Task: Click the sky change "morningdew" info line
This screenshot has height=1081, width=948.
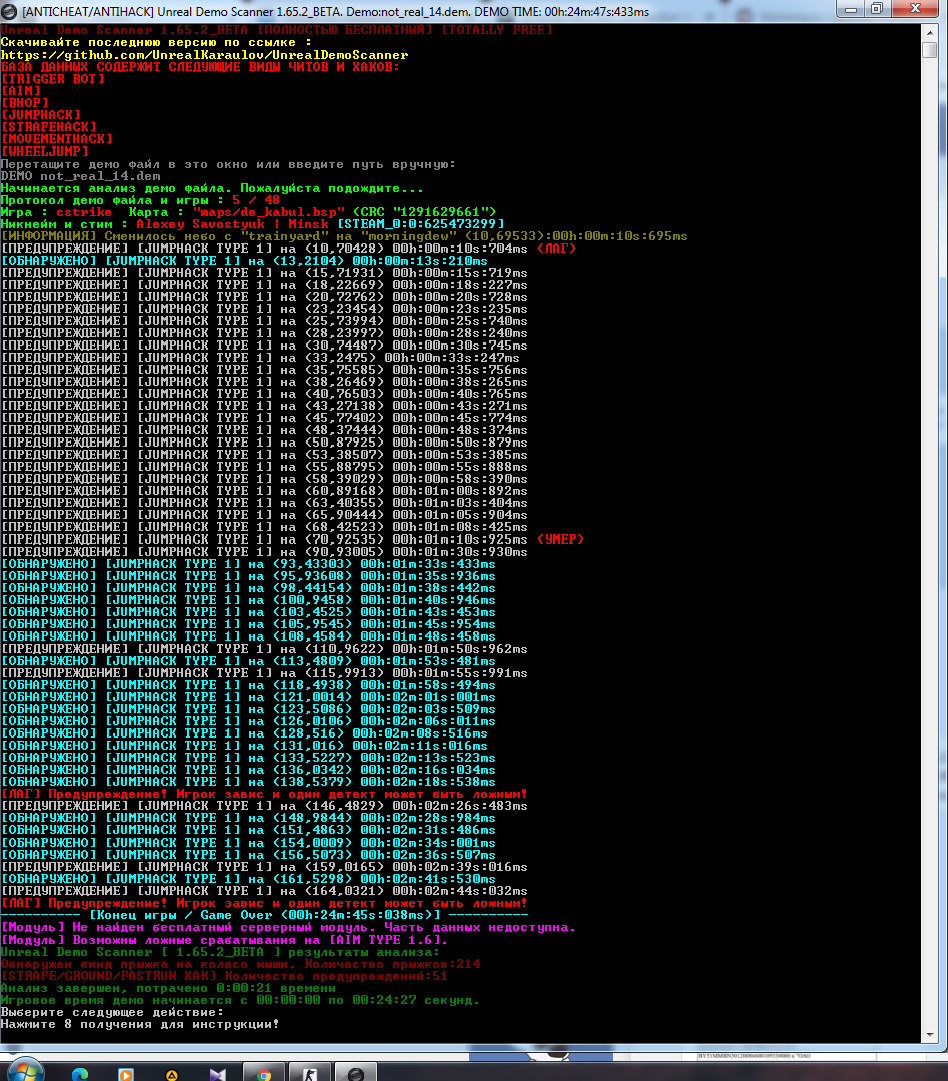Action: click(x=344, y=236)
